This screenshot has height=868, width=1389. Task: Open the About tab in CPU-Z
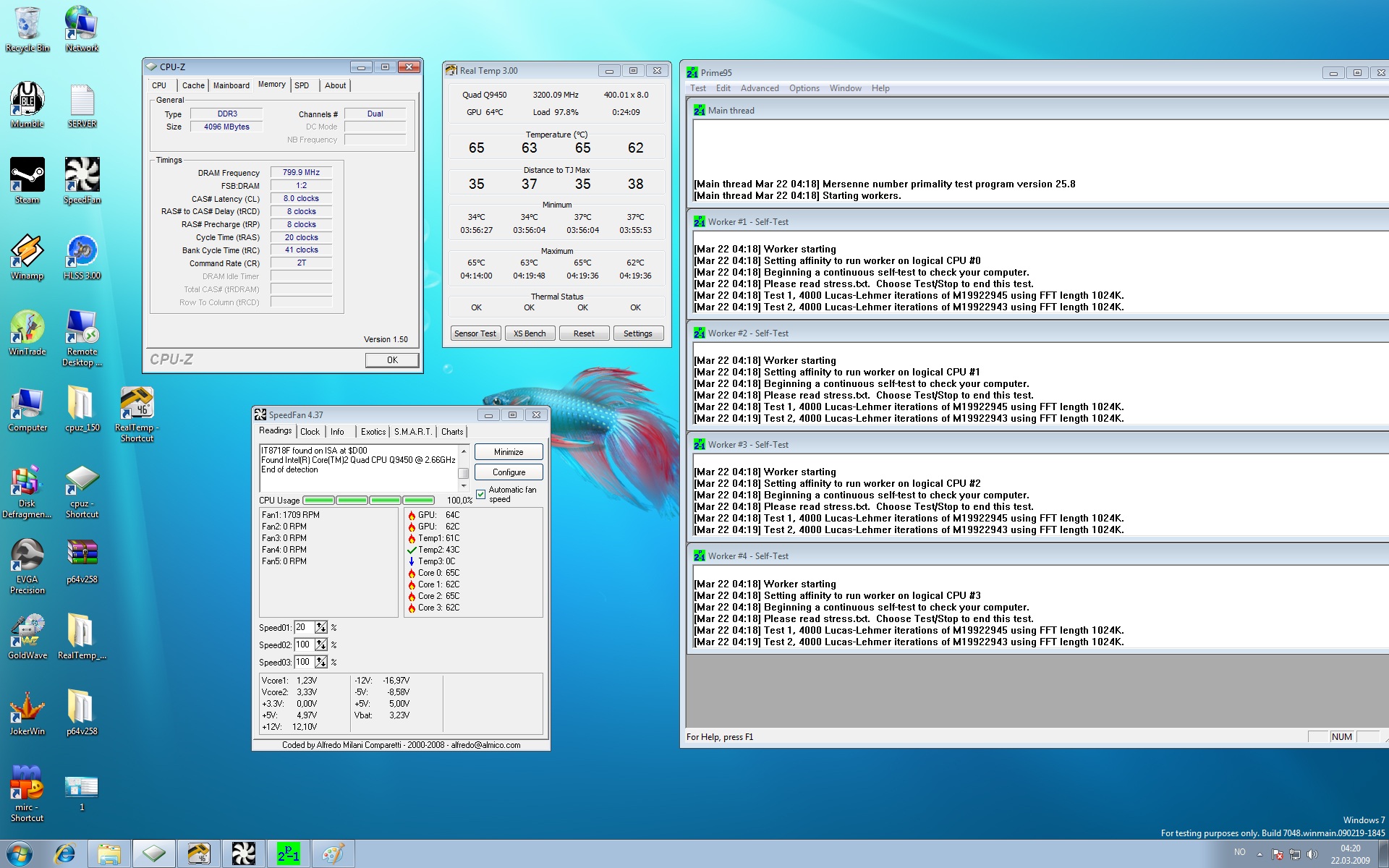pos(335,85)
